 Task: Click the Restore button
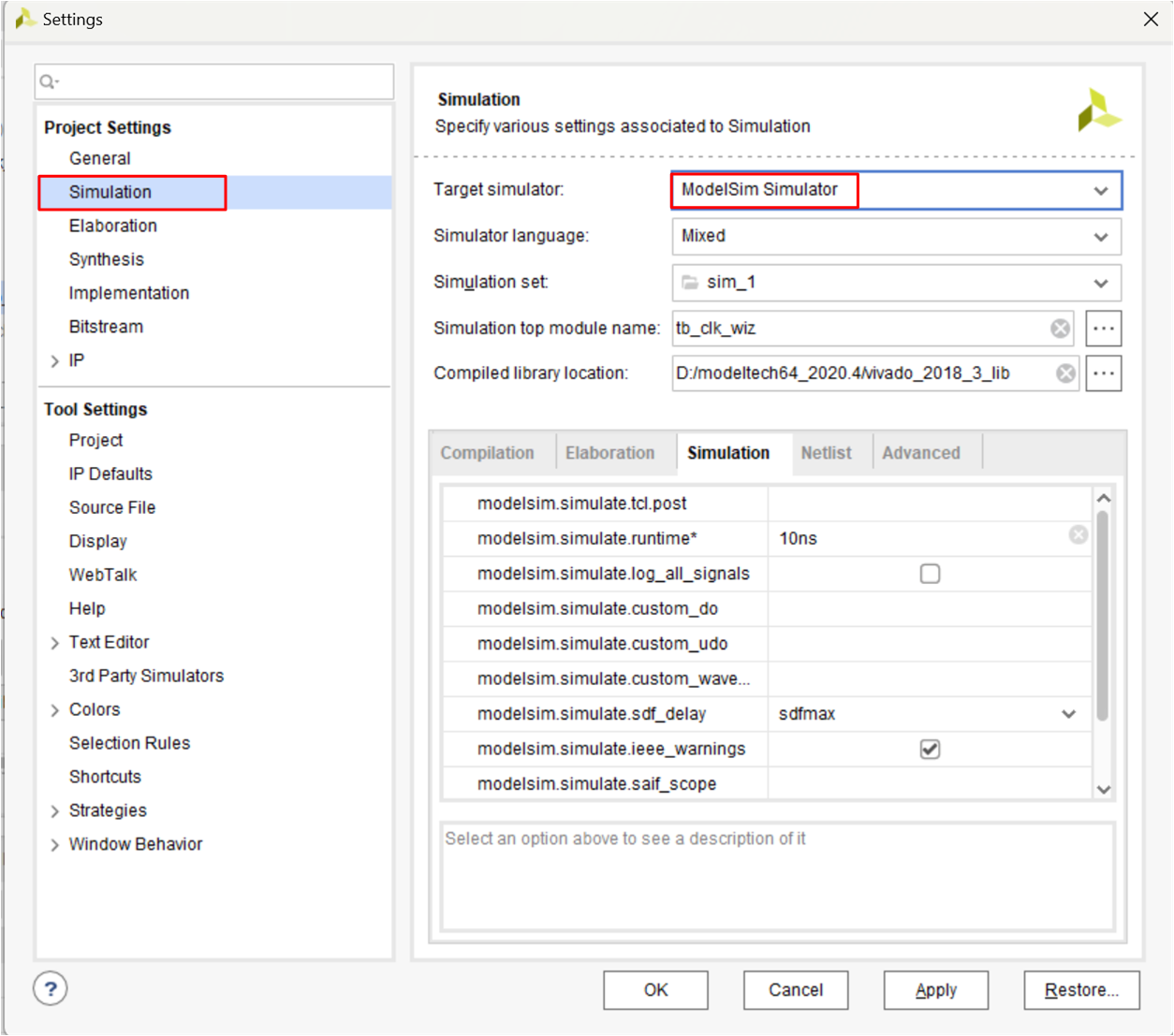pyautogui.click(x=1081, y=990)
